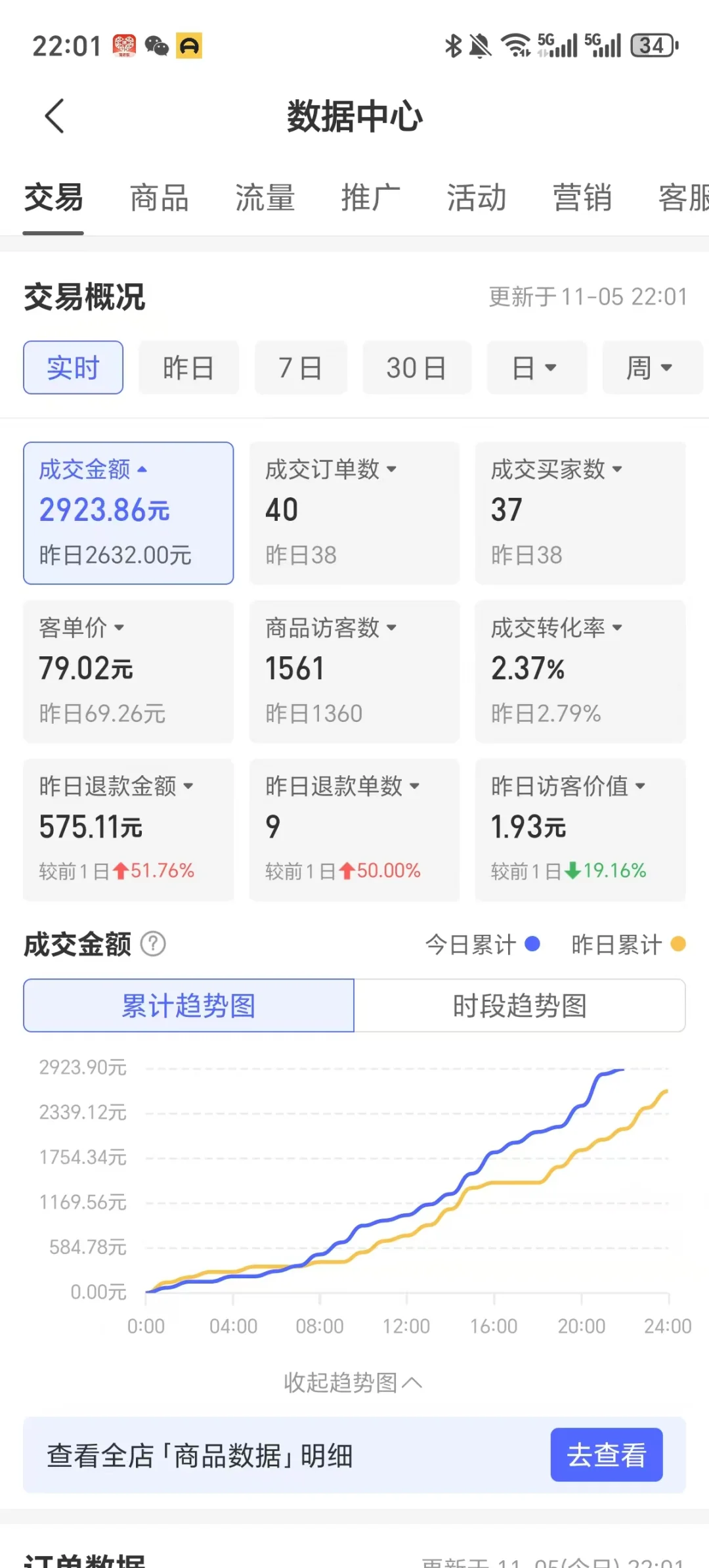Open 查看全店「商品数据」明细 banner

354,1454
